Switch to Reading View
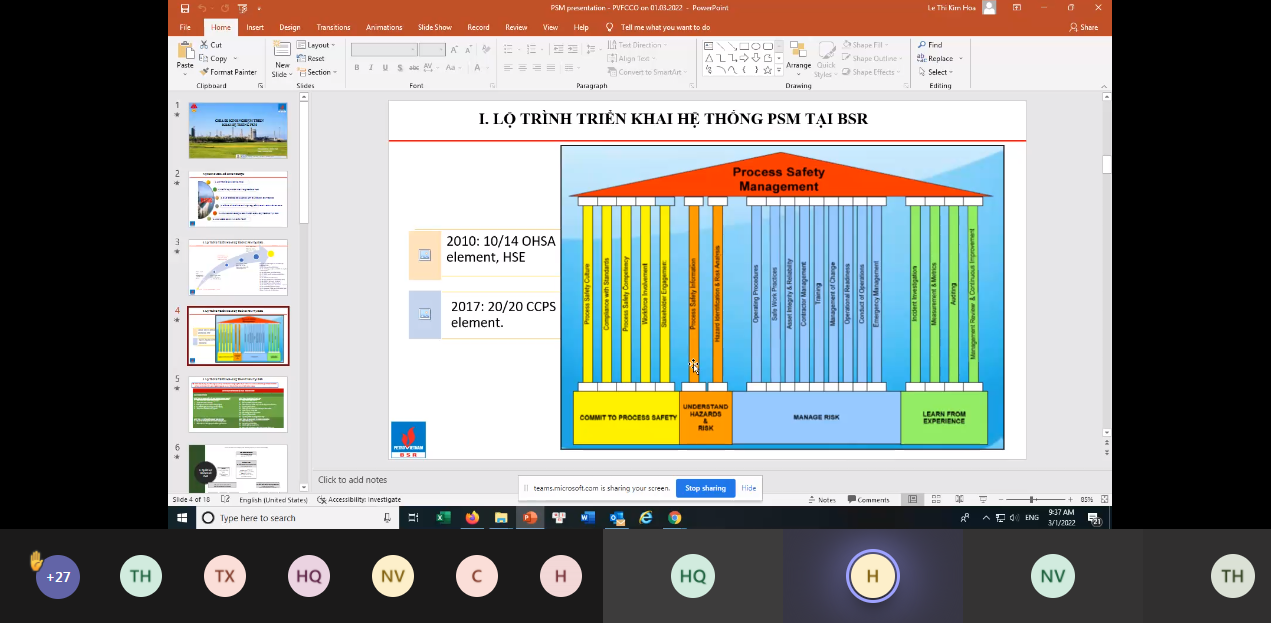Screen dimensions: 1271x623 tap(959, 499)
